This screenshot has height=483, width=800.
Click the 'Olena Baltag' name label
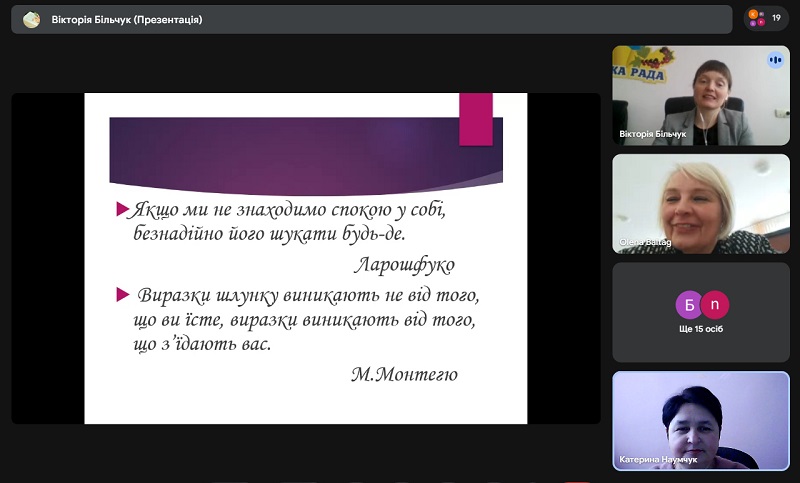(645, 243)
